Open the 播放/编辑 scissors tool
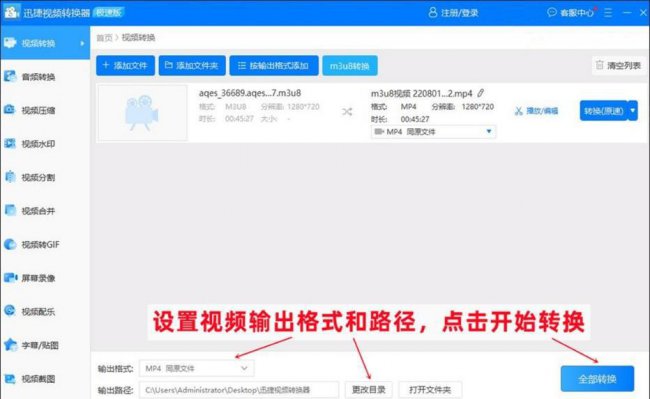Screen dimensions: 650x399 tap(536, 111)
